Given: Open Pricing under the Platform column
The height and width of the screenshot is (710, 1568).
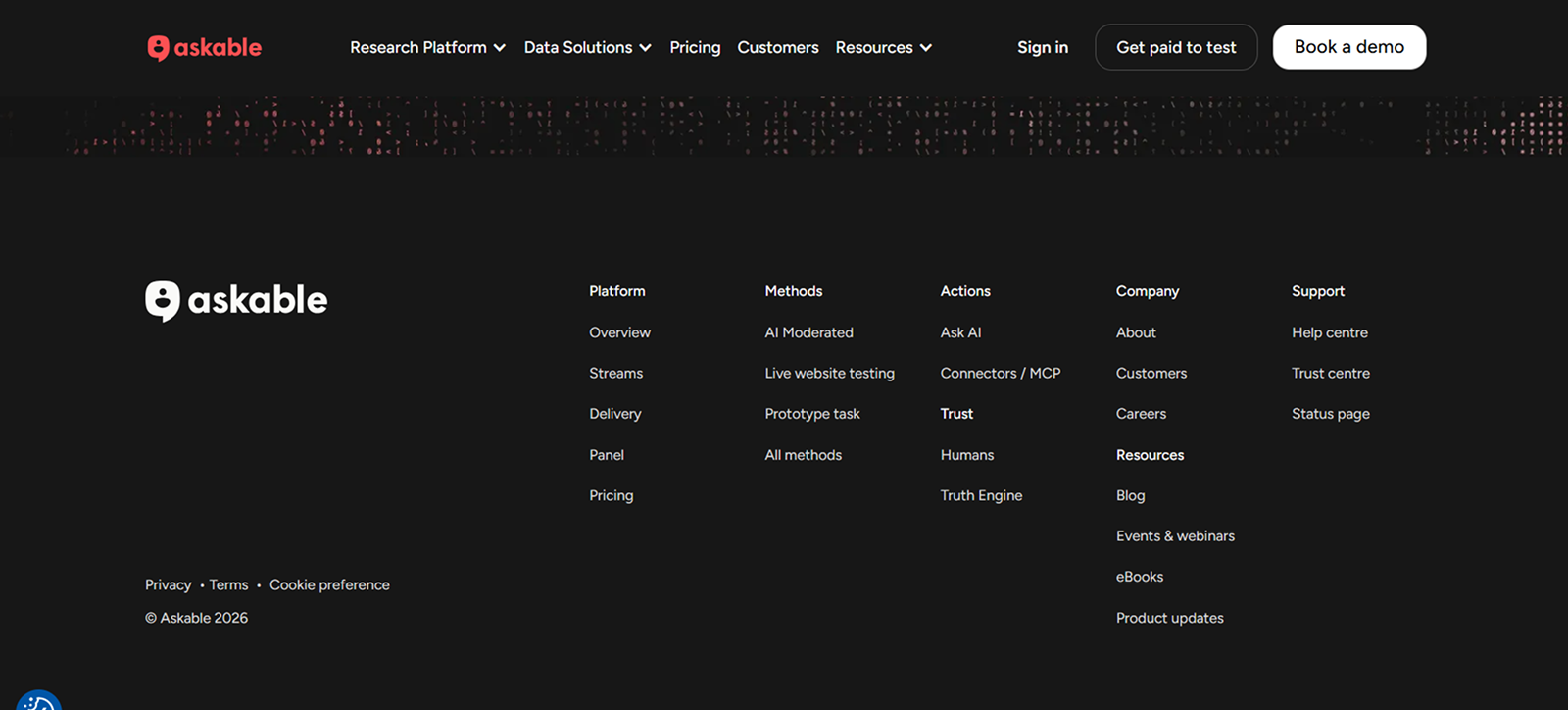Looking at the screenshot, I should coord(611,495).
